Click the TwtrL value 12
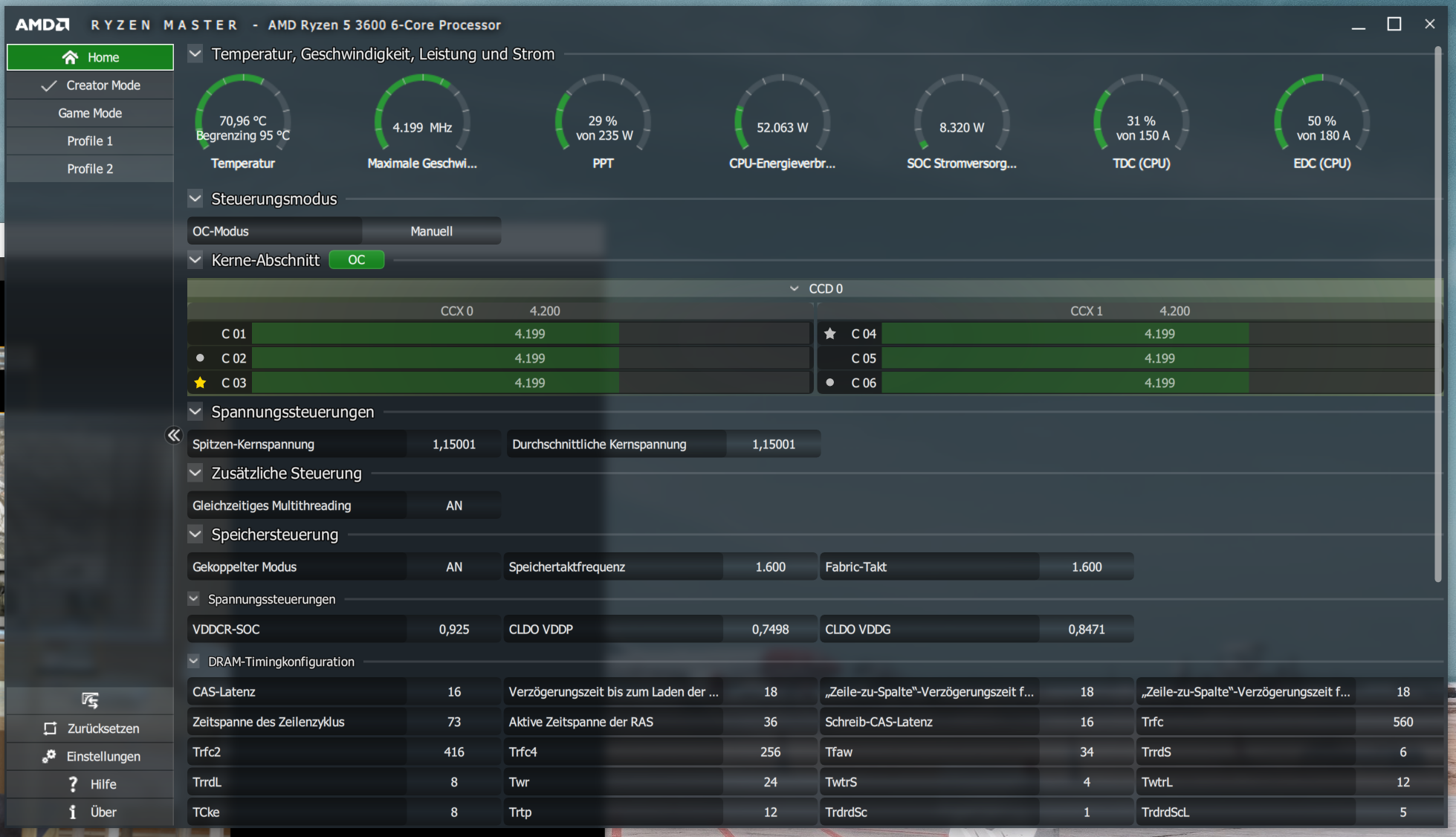The image size is (1456, 837). (x=1403, y=782)
